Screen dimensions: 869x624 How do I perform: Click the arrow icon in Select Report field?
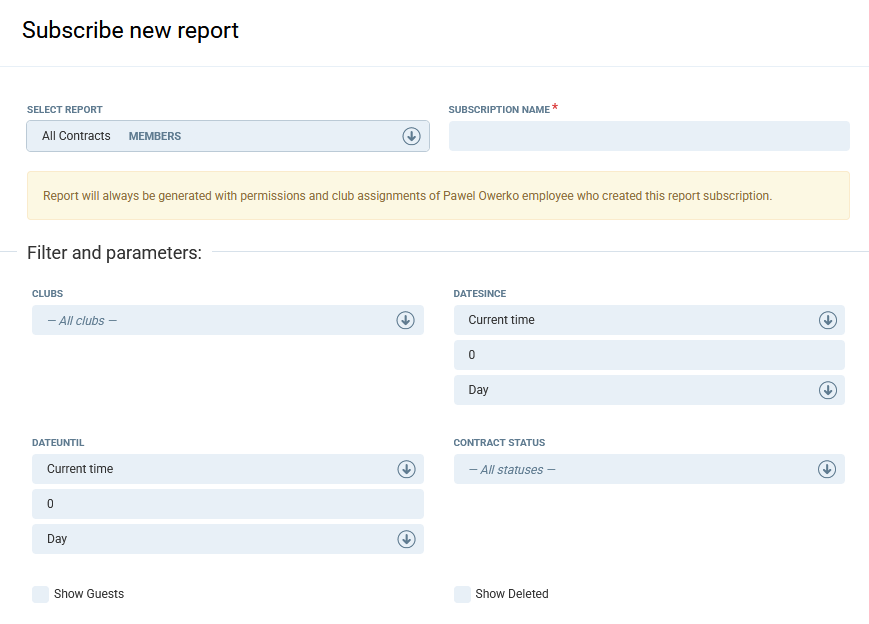point(411,136)
